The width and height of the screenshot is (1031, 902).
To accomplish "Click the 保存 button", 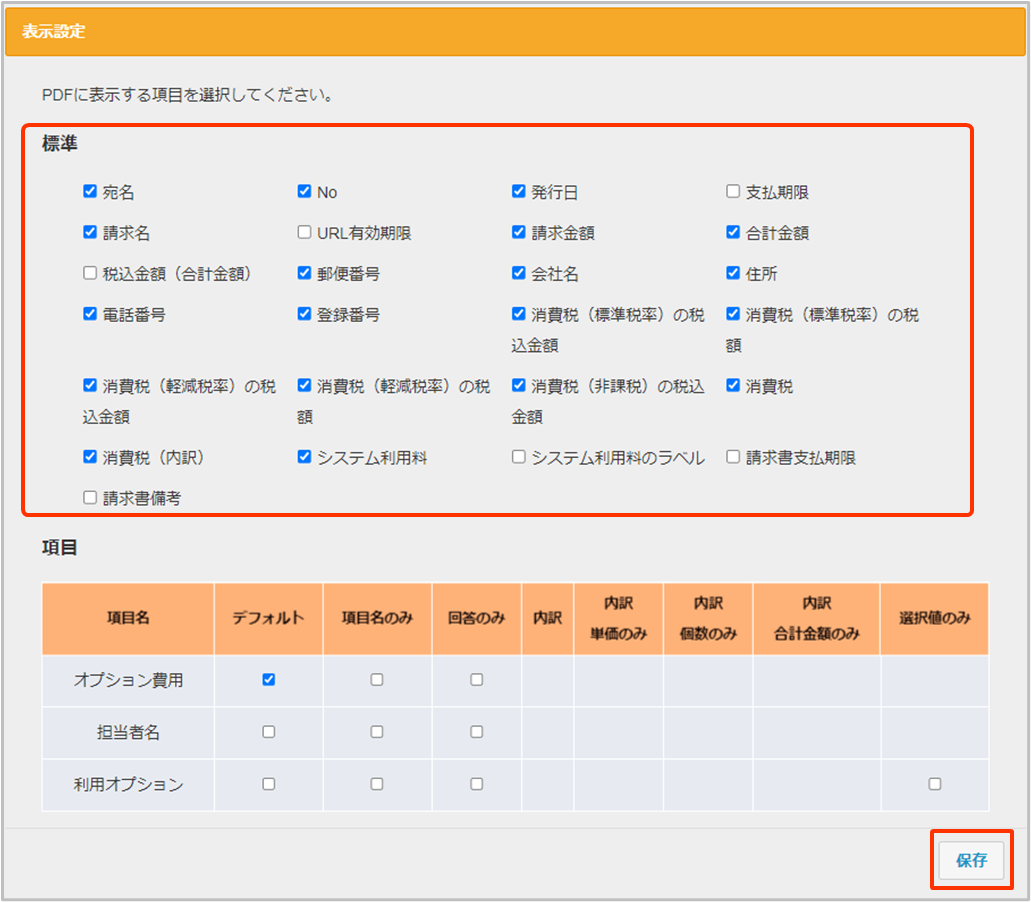I will [971, 860].
